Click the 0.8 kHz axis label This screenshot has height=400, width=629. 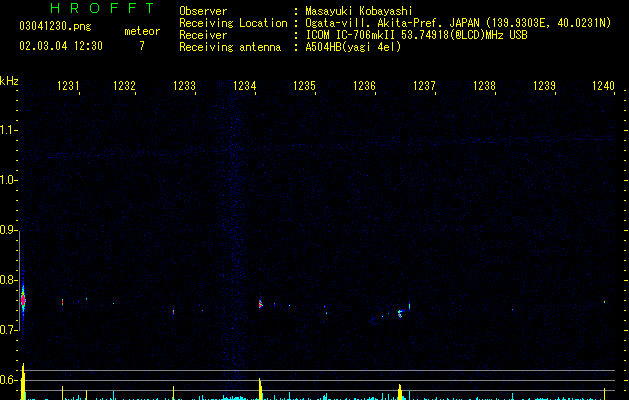pyautogui.click(x=8, y=280)
